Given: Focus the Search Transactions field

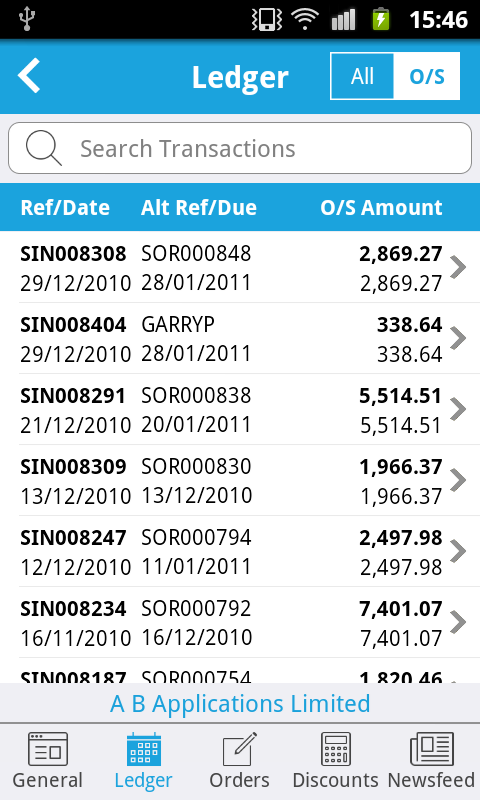Looking at the screenshot, I should [240, 148].
